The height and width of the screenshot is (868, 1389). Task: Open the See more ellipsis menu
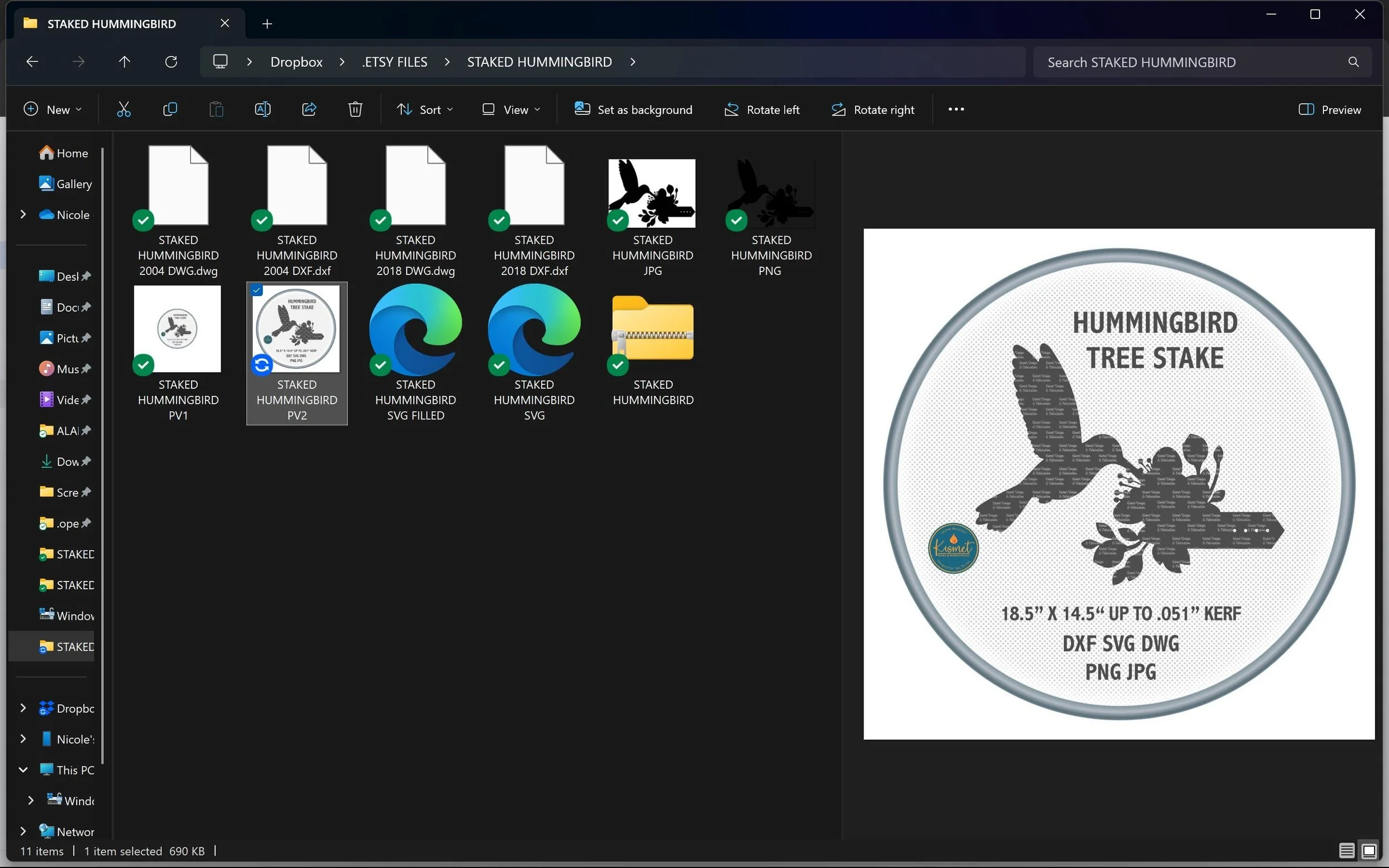(956, 109)
